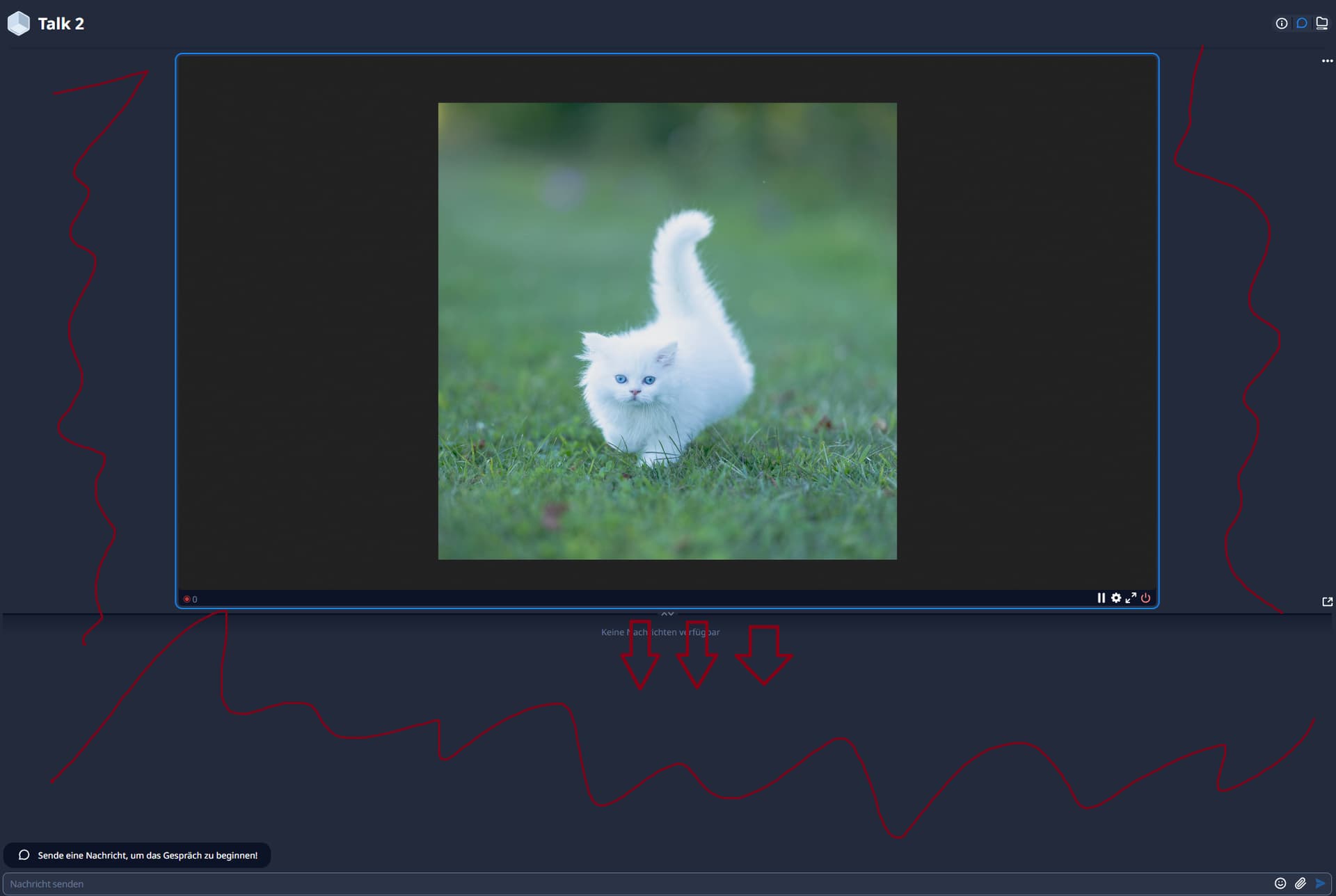This screenshot has height=896, width=1336.
Task: Expand video to fullscreen
Action: click(1131, 598)
